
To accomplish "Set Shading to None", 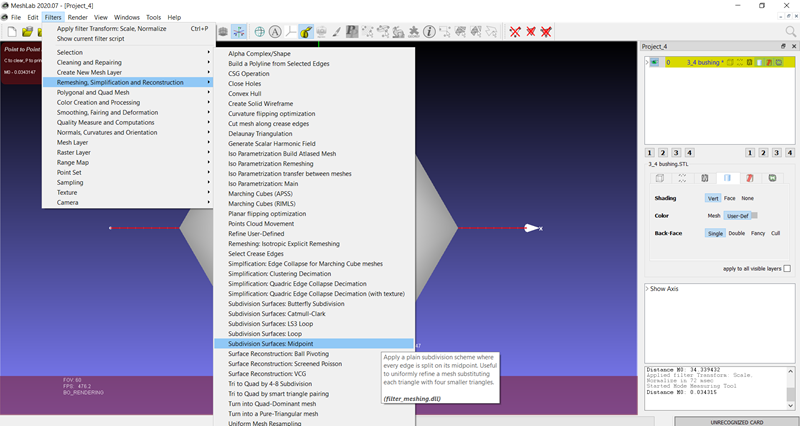I will click(747, 198).
